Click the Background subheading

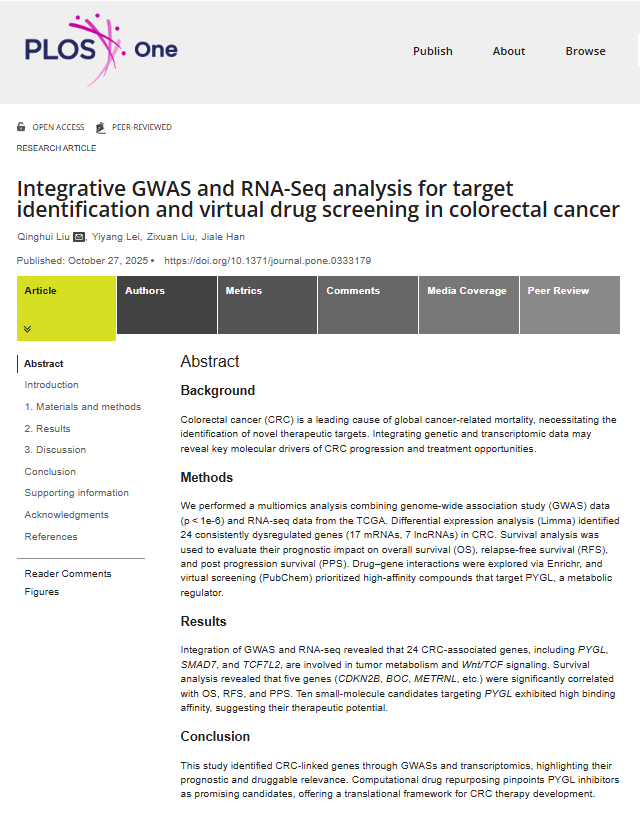217,390
